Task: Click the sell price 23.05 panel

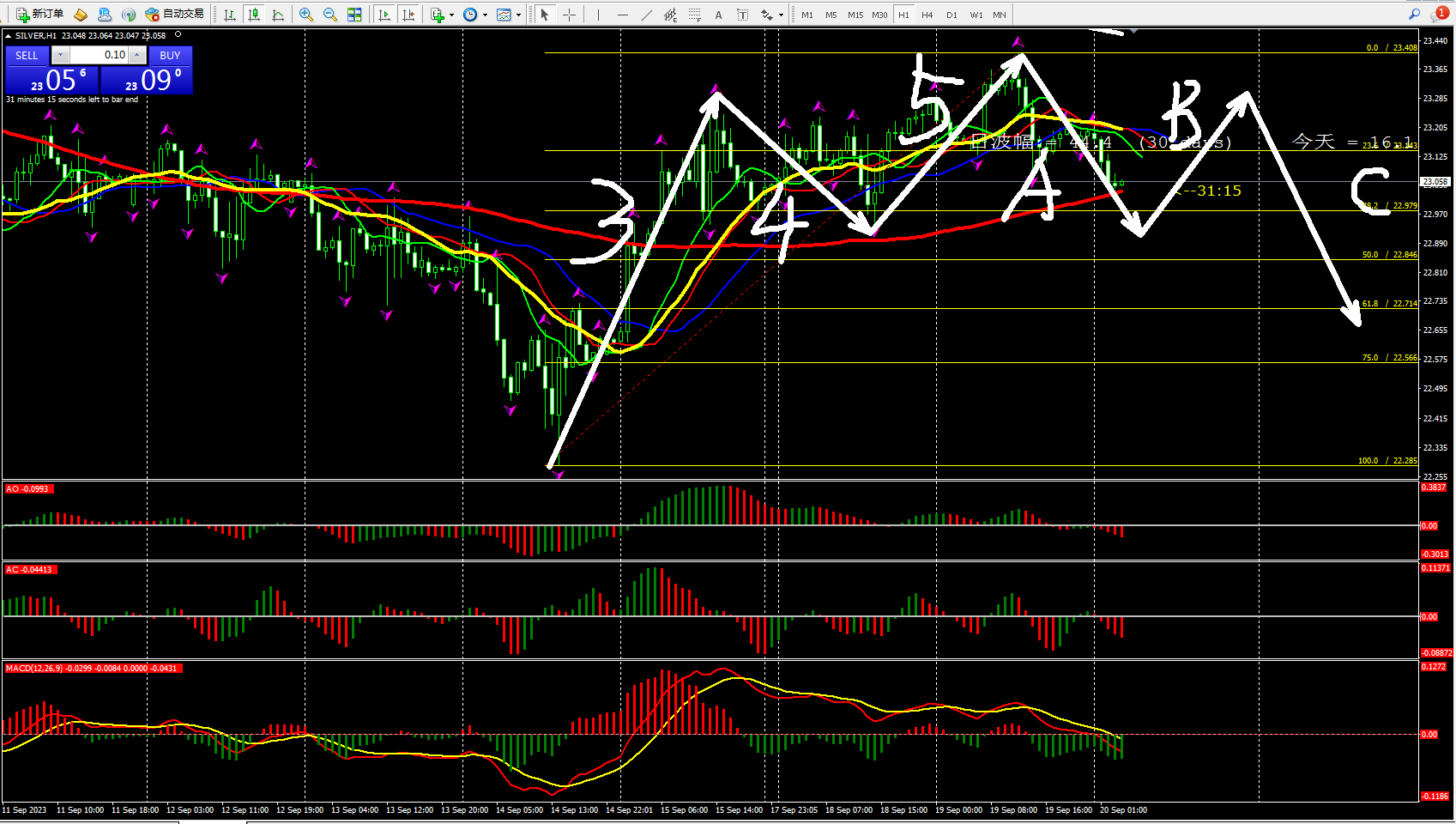Action: coord(51,80)
